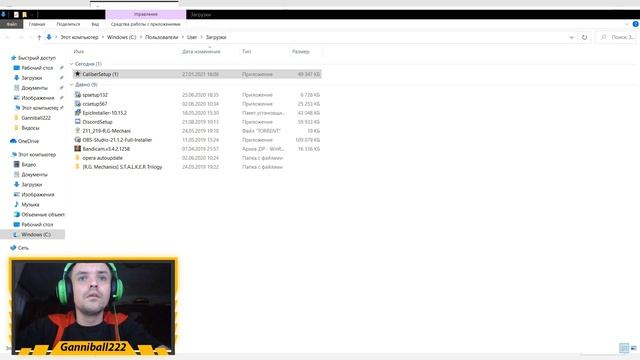The image size is (640, 360).
Task: Click the forward navigation arrow
Action: pyautogui.click(x=21, y=38)
